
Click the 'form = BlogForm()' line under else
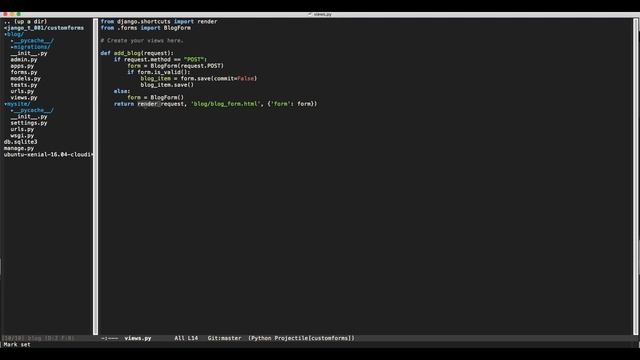pyautogui.click(x=156, y=98)
